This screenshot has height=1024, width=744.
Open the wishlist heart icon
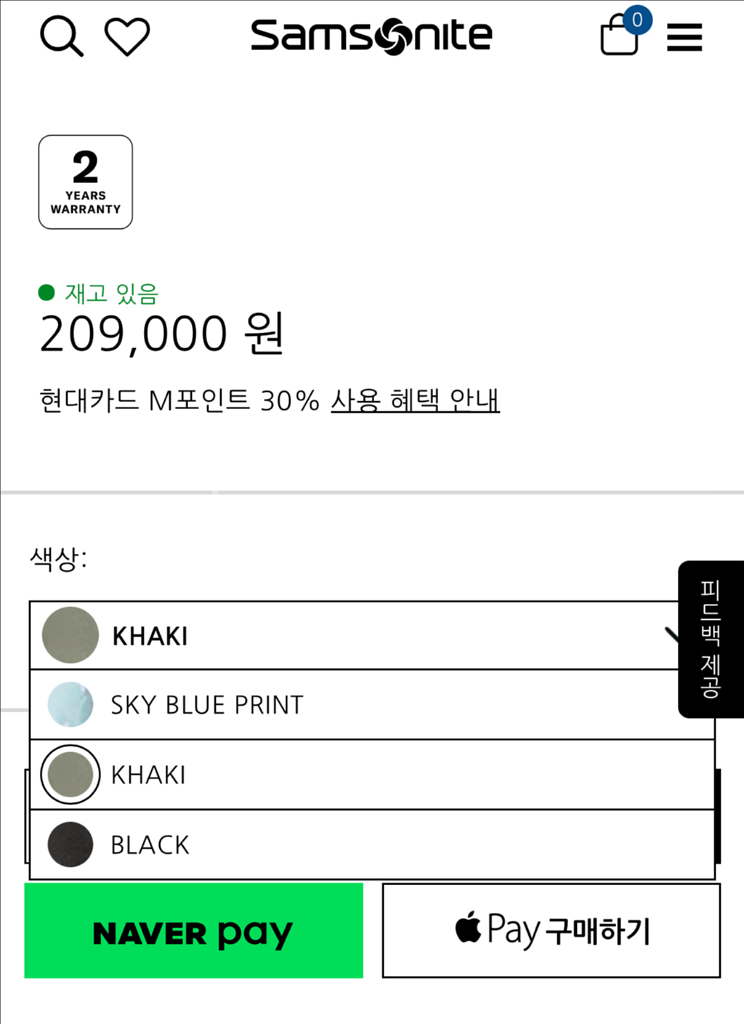coord(127,37)
